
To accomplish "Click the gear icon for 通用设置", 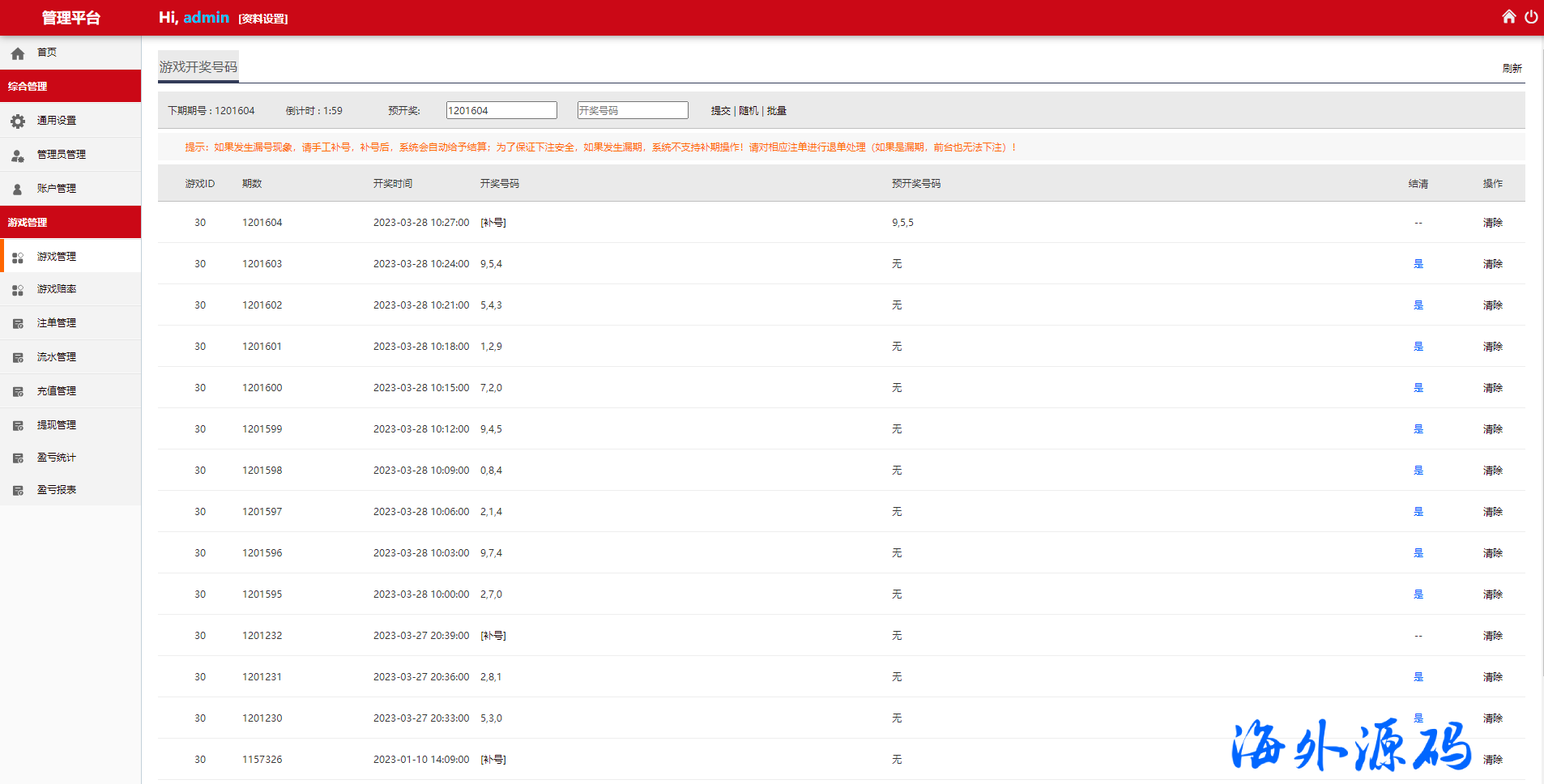I will tap(18, 121).
